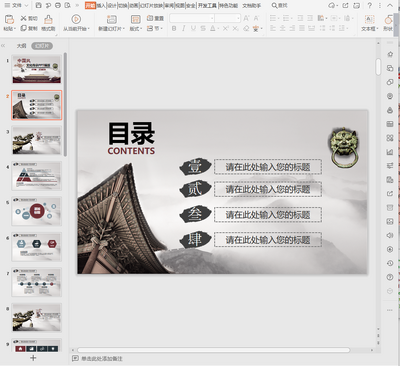Open the Special Features (特色功能) tab
Viewport: 400px width, 366px height.
[228, 5]
